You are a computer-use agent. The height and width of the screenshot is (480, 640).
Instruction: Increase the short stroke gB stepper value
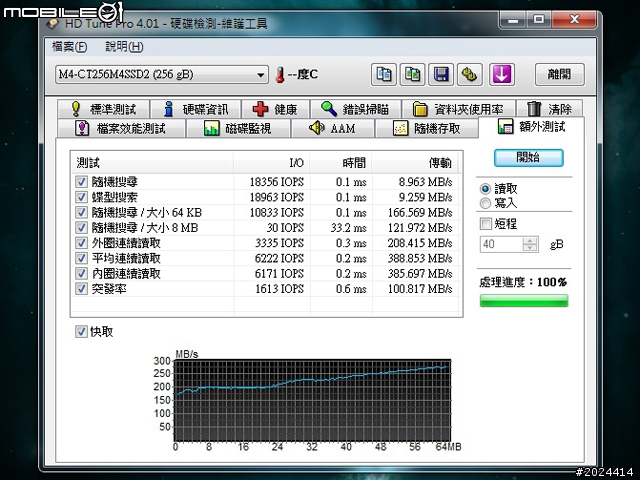[x=530, y=240]
